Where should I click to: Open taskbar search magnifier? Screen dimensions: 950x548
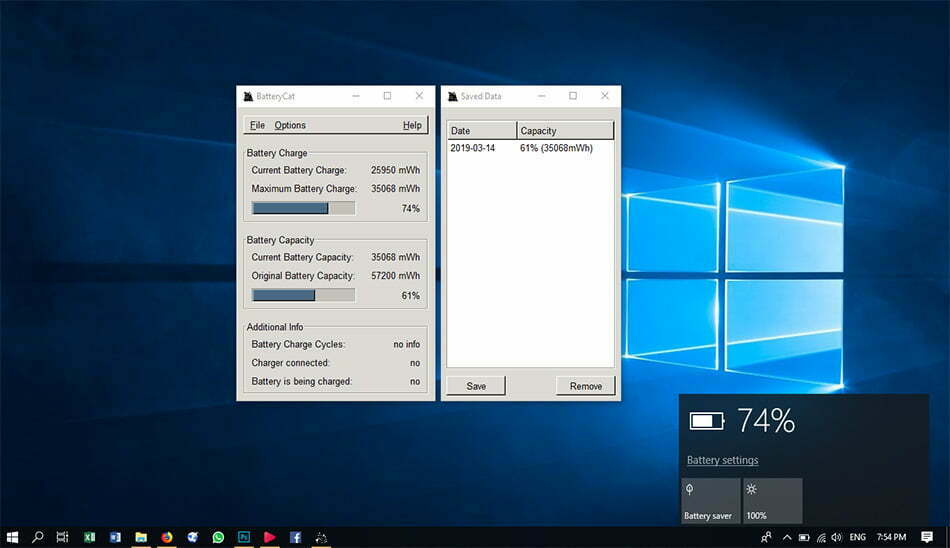click(38, 537)
